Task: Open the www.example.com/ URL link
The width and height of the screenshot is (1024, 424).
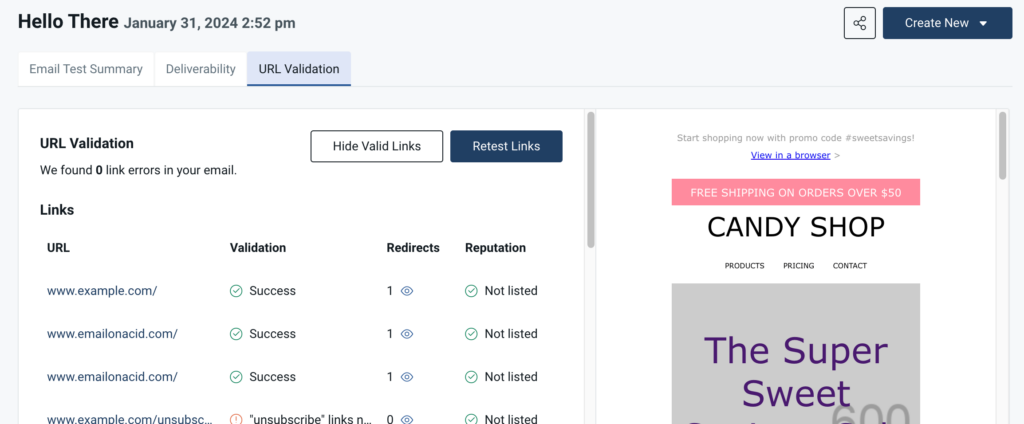Action: (102, 291)
